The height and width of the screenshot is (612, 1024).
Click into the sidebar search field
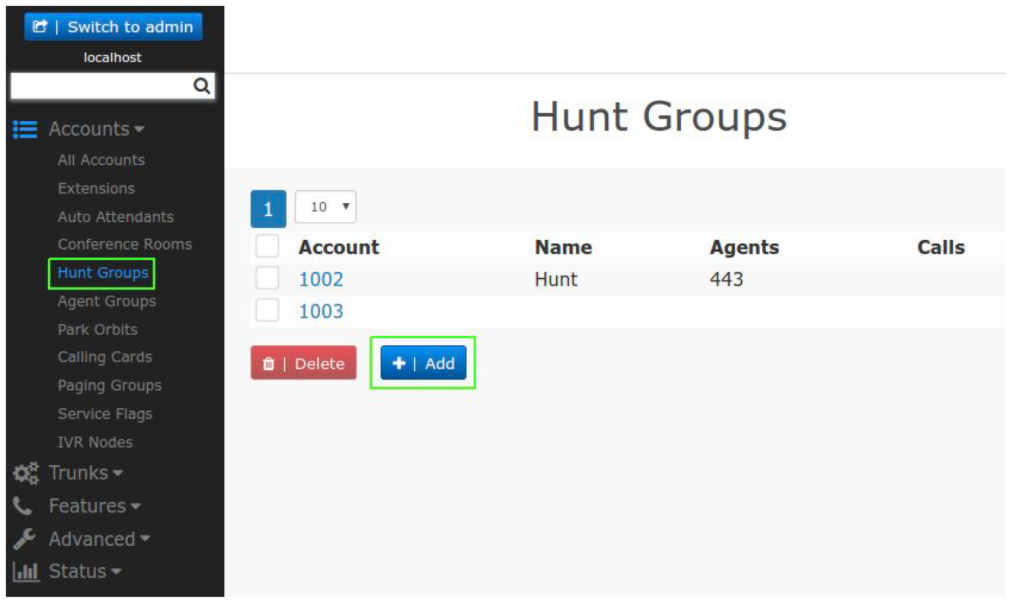(100, 87)
